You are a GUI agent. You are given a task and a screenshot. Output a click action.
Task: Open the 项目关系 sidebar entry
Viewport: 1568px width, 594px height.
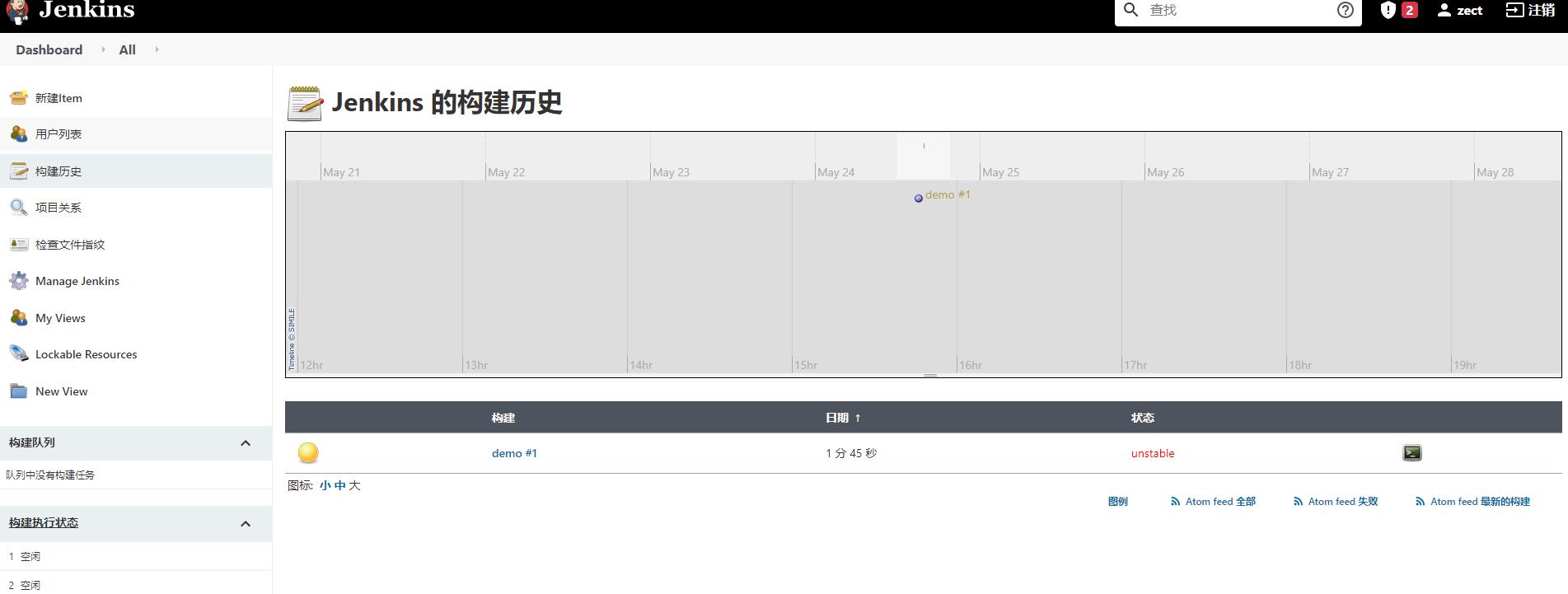59,208
